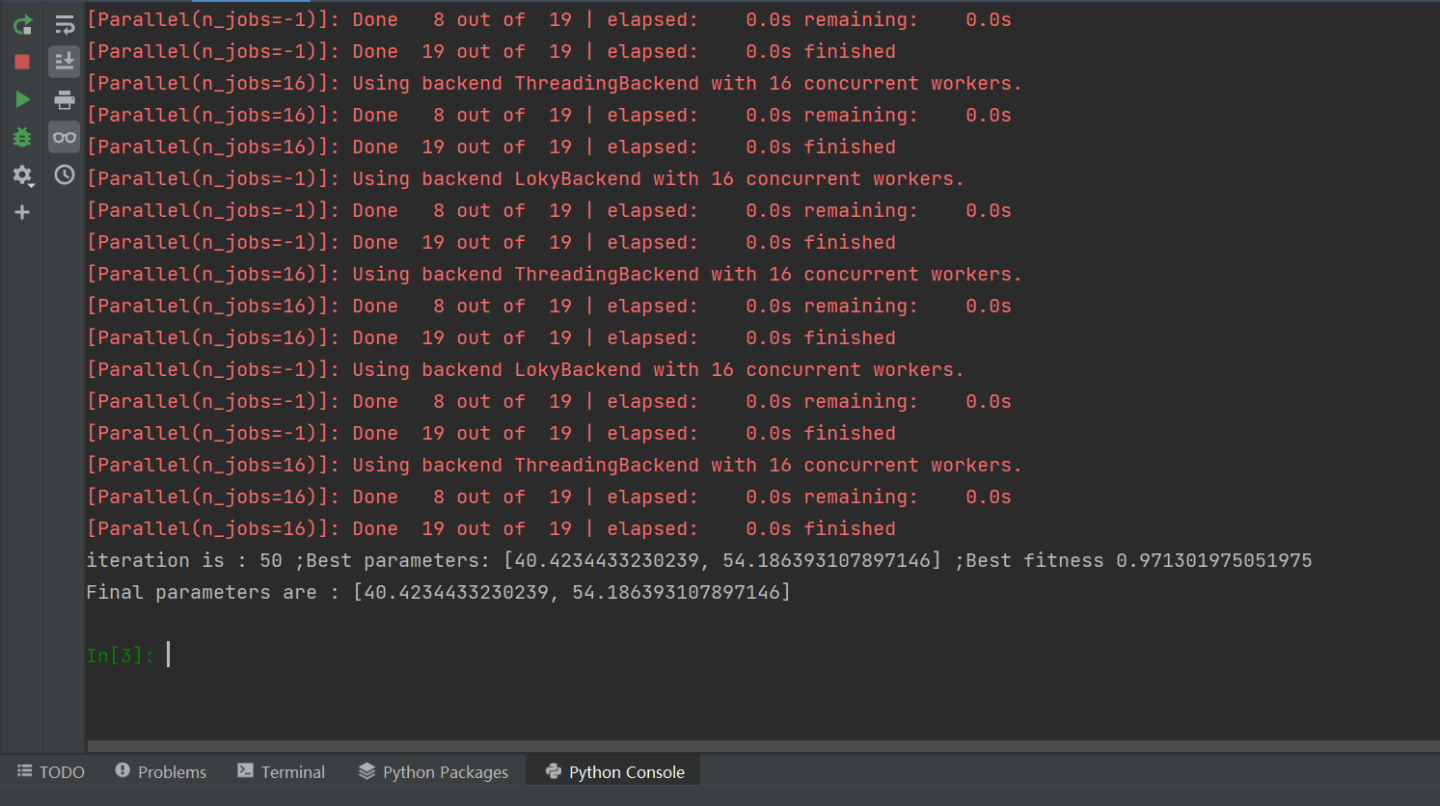Open the Terminal tab

click(281, 772)
